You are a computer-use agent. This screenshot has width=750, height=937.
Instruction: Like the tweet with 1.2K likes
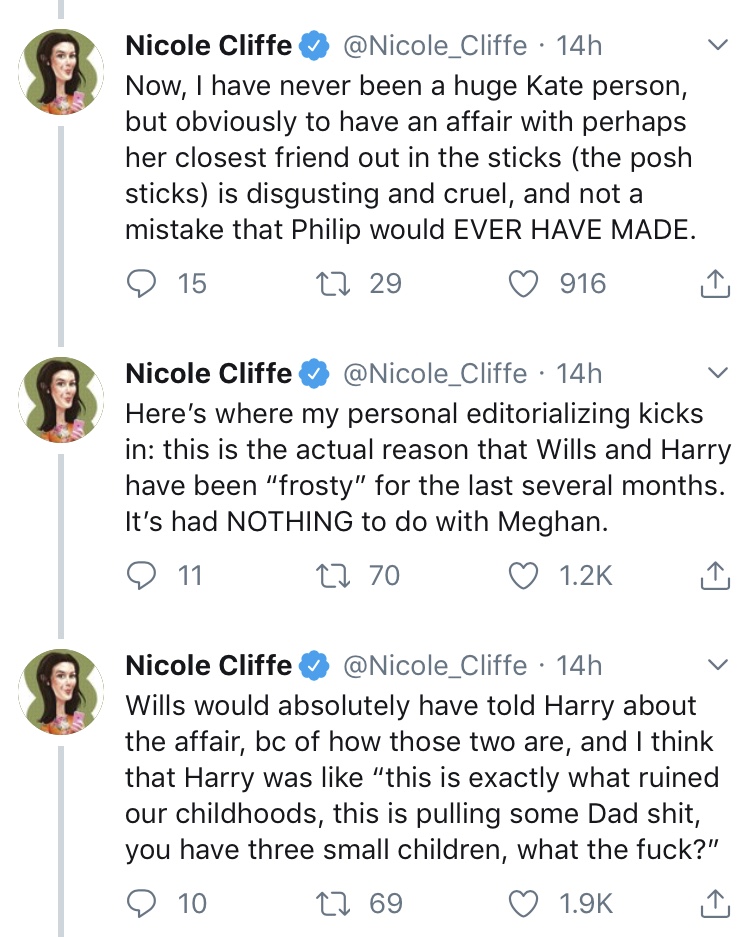525,575
